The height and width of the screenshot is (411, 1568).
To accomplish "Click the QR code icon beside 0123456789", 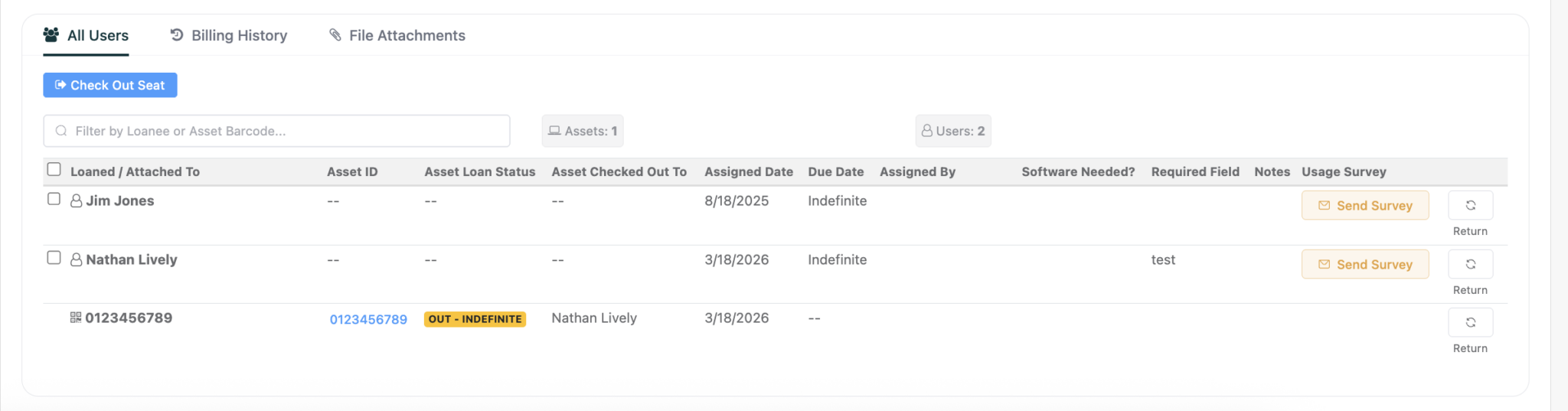I will coord(76,318).
